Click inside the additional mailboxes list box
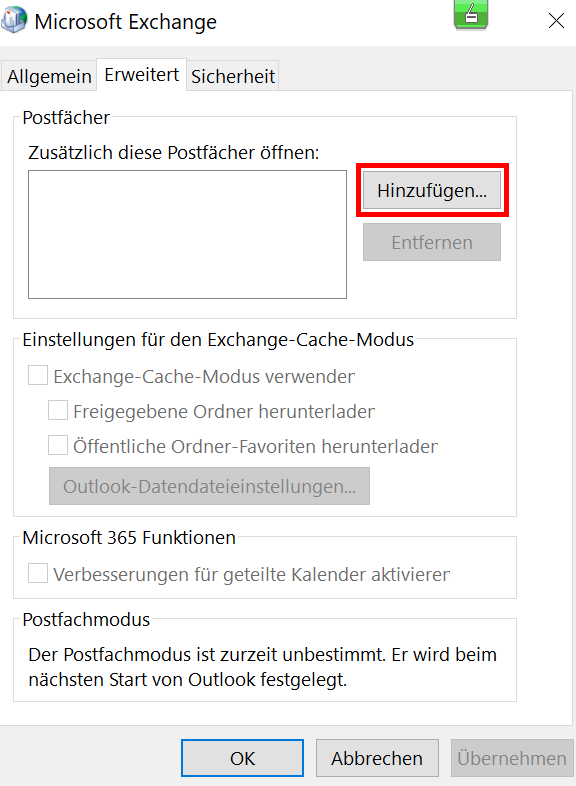 [187, 235]
